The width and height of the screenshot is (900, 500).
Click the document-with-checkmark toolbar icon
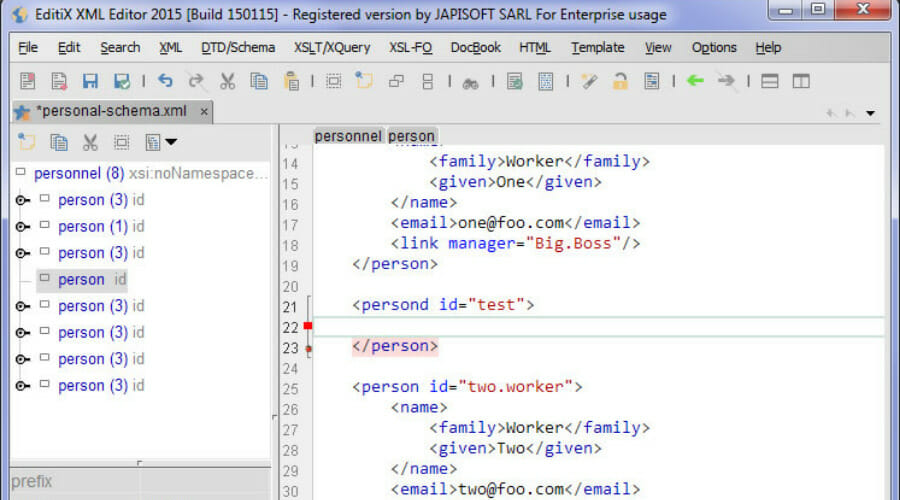[x=514, y=81]
